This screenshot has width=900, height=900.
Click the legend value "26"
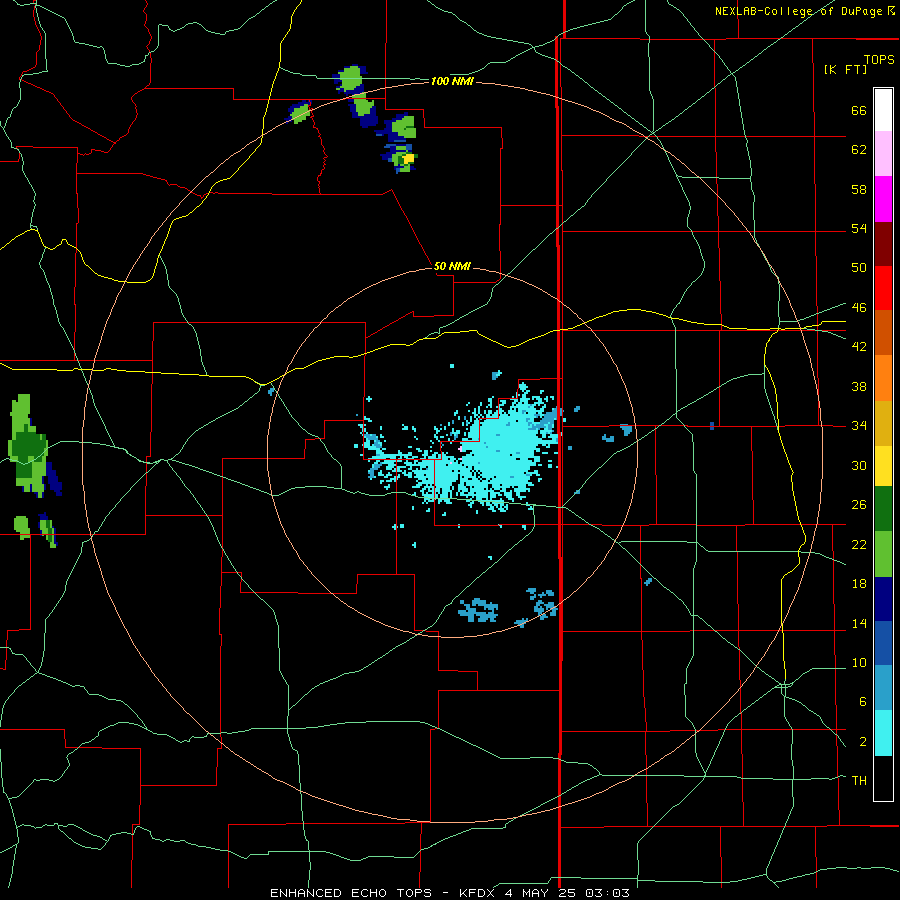point(859,505)
